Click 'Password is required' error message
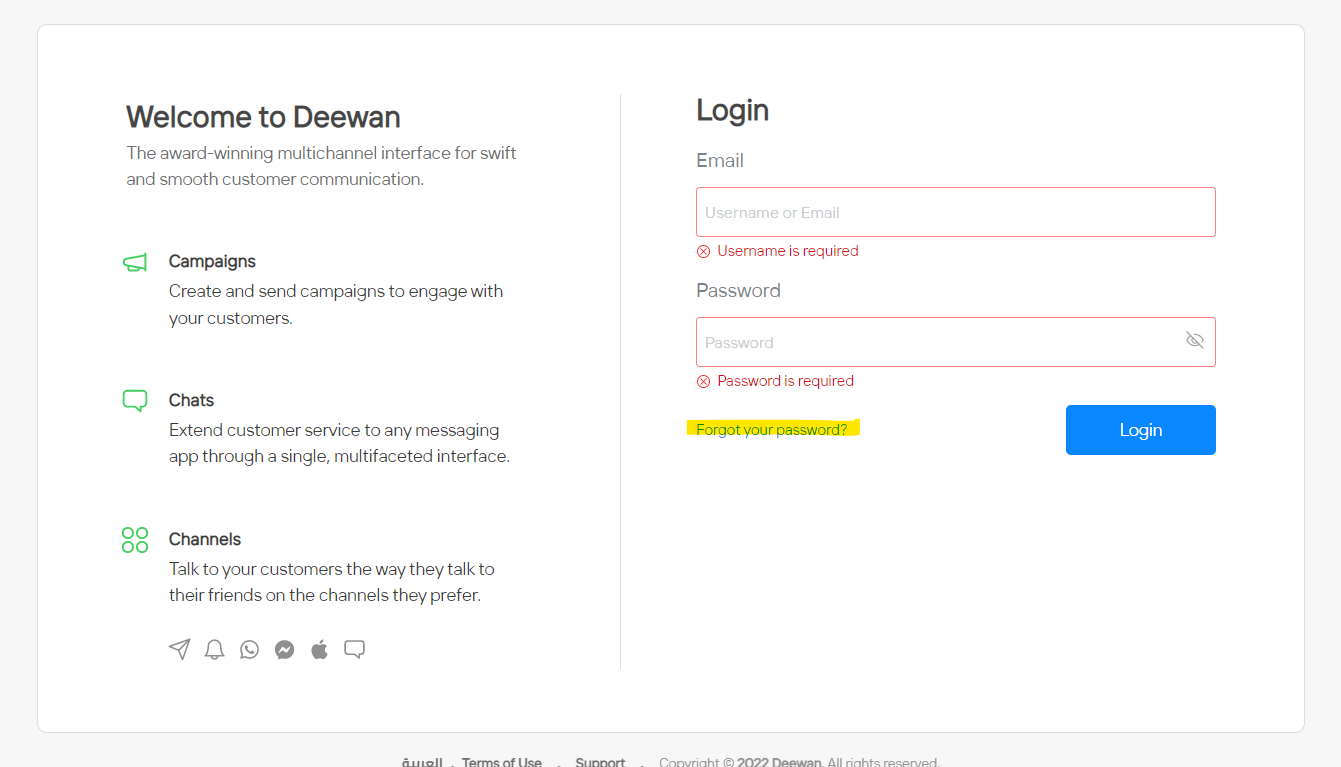Screen dimensions: 1341x767 [786, 381]
